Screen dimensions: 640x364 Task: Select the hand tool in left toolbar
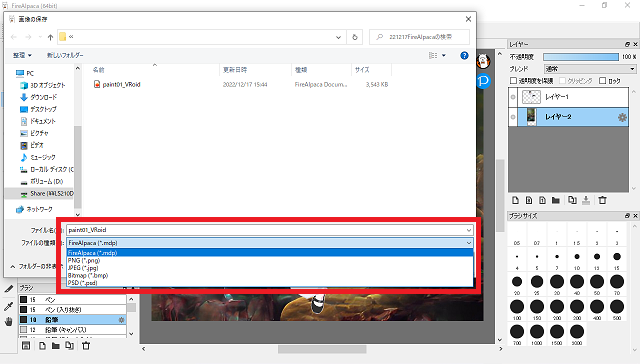[8, 322]
